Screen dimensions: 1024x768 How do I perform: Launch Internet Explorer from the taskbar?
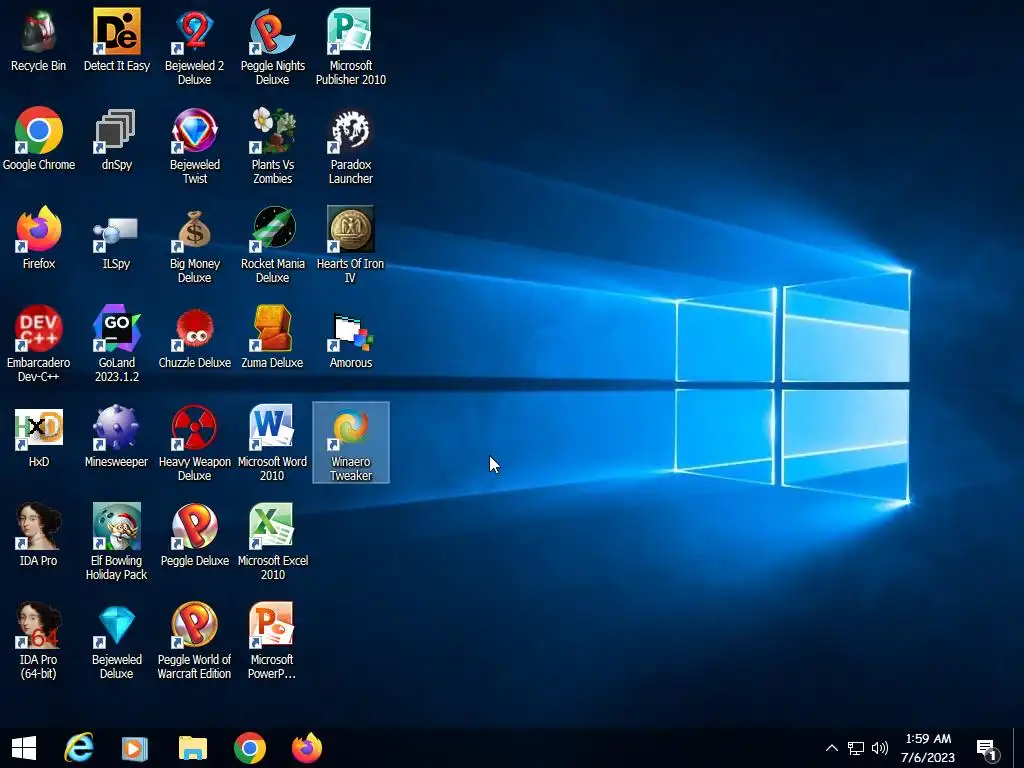(x=79, y=748)
